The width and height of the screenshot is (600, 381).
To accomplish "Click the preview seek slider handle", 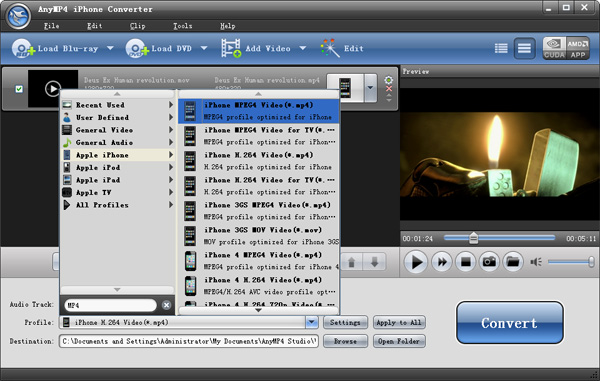I will [x=473, y=238].
